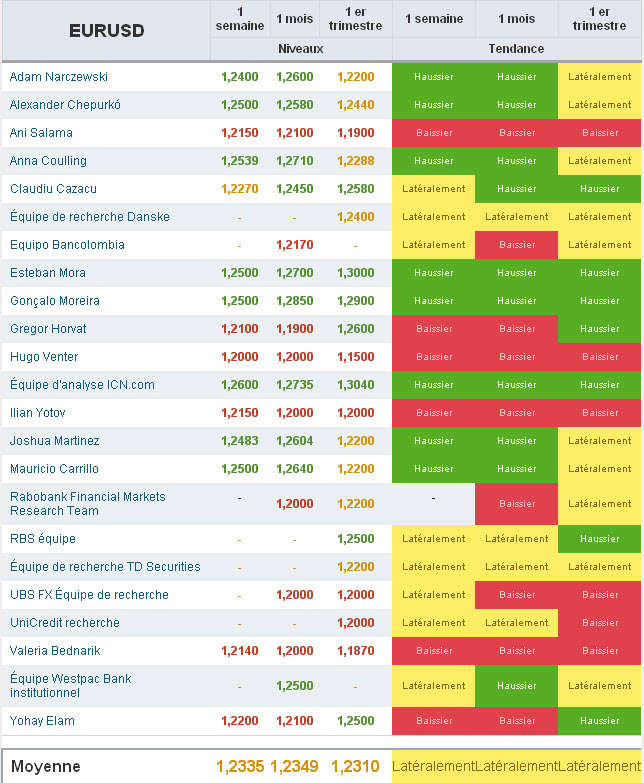Click Adam Narczewski's 1,2600 monthly level
This screenshot has height=783, width=644.
coord(295,77)
